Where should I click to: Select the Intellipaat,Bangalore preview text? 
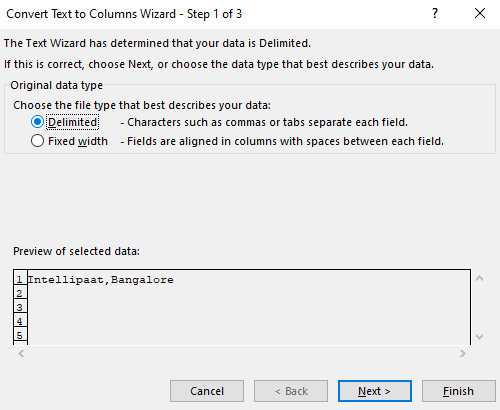[101, 280]
